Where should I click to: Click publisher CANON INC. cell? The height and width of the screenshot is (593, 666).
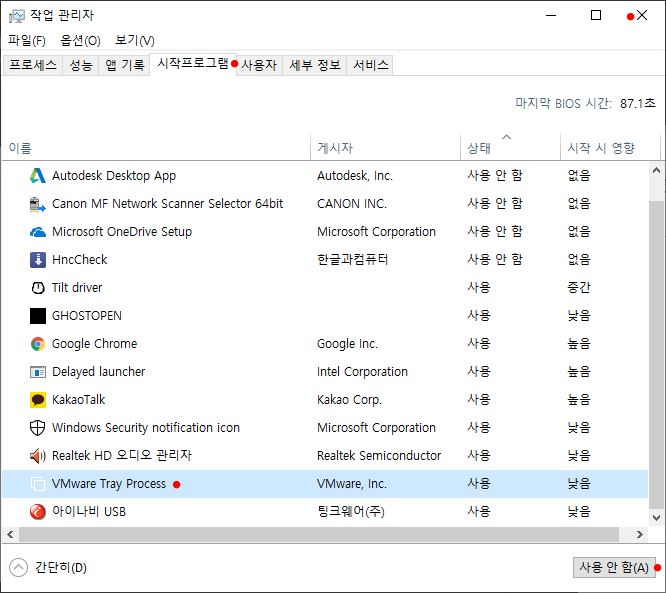point(352,204)
